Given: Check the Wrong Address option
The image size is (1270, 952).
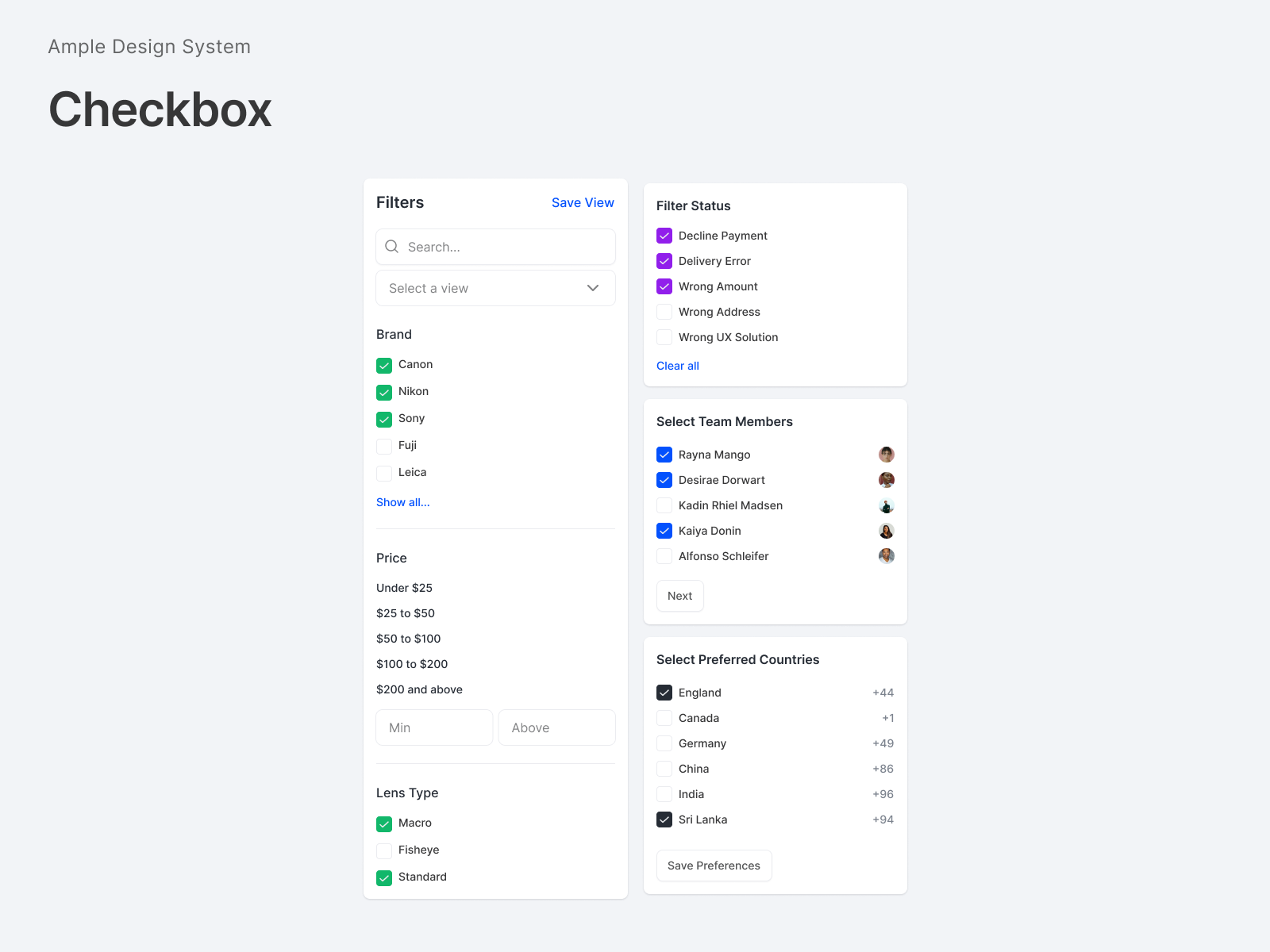Looking at the screenshot, I should [x=664, y=312].
